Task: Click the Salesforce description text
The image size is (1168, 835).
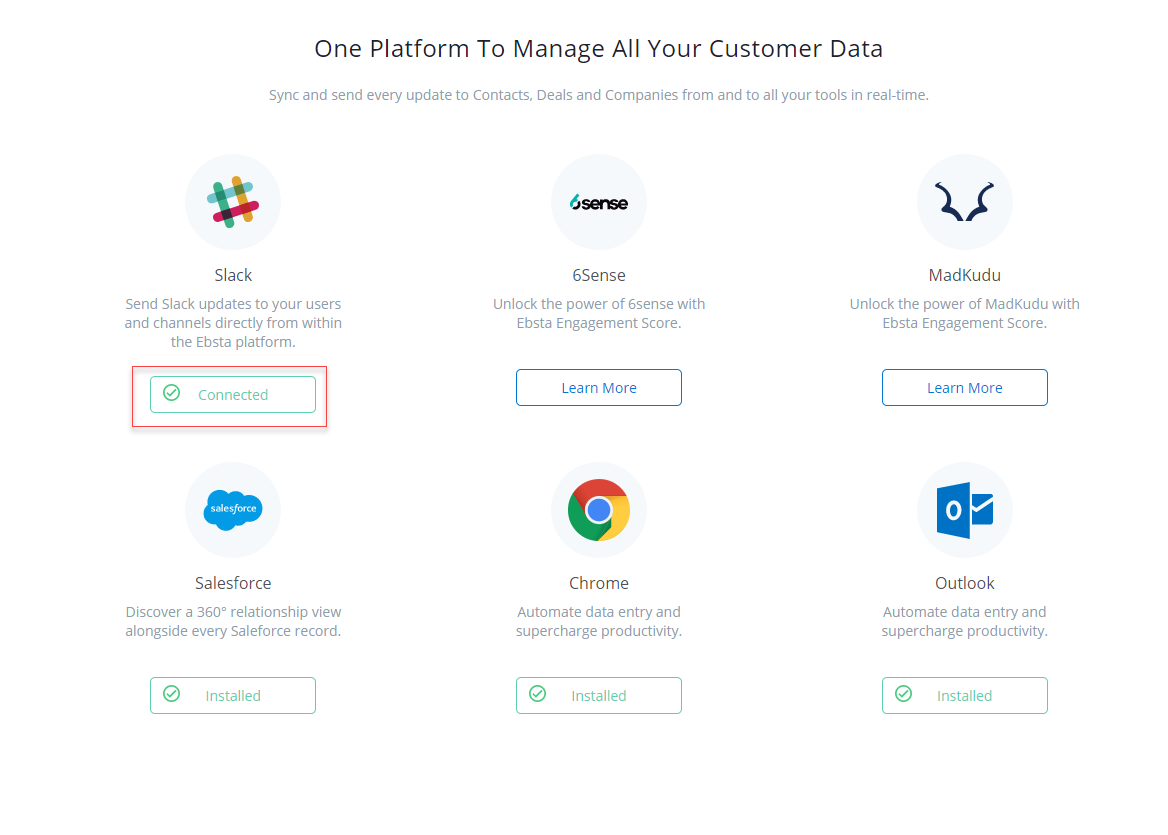Action: (233, 621)
